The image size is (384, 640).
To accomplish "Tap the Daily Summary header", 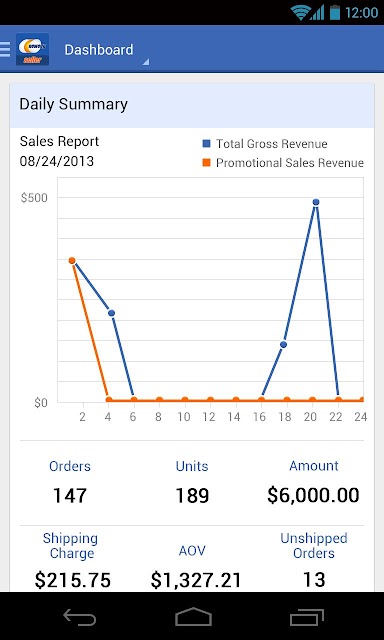I will (x=192, y=105).
